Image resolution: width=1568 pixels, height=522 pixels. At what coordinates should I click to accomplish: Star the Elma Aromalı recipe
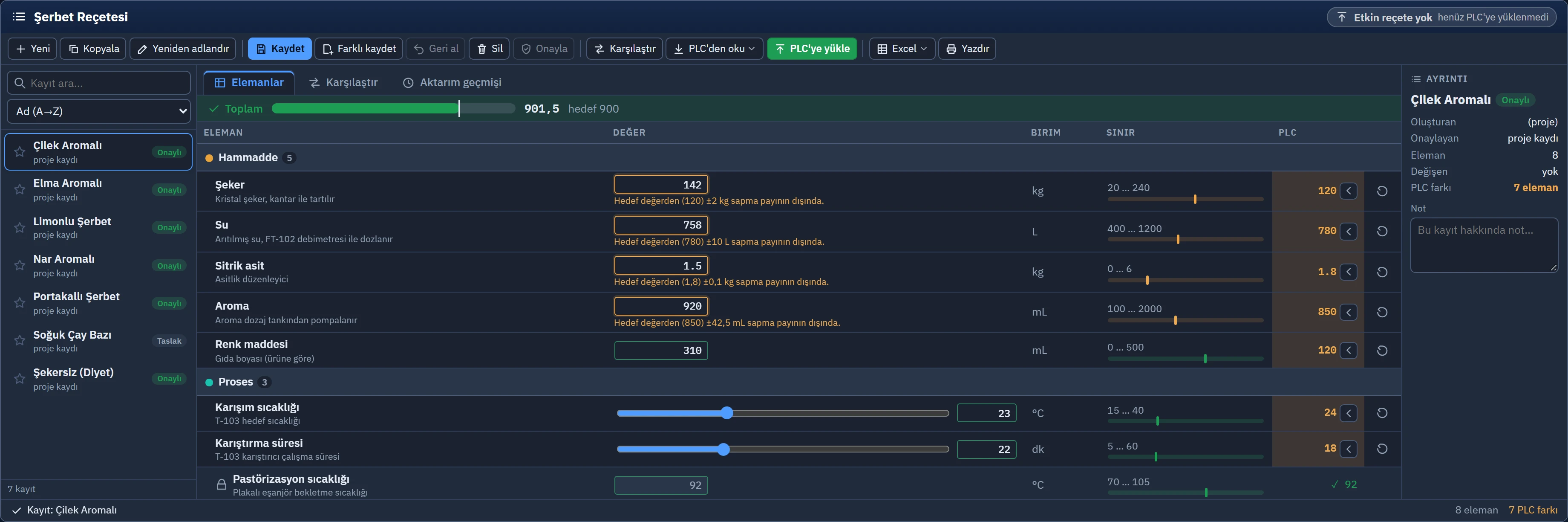[20, 189]
